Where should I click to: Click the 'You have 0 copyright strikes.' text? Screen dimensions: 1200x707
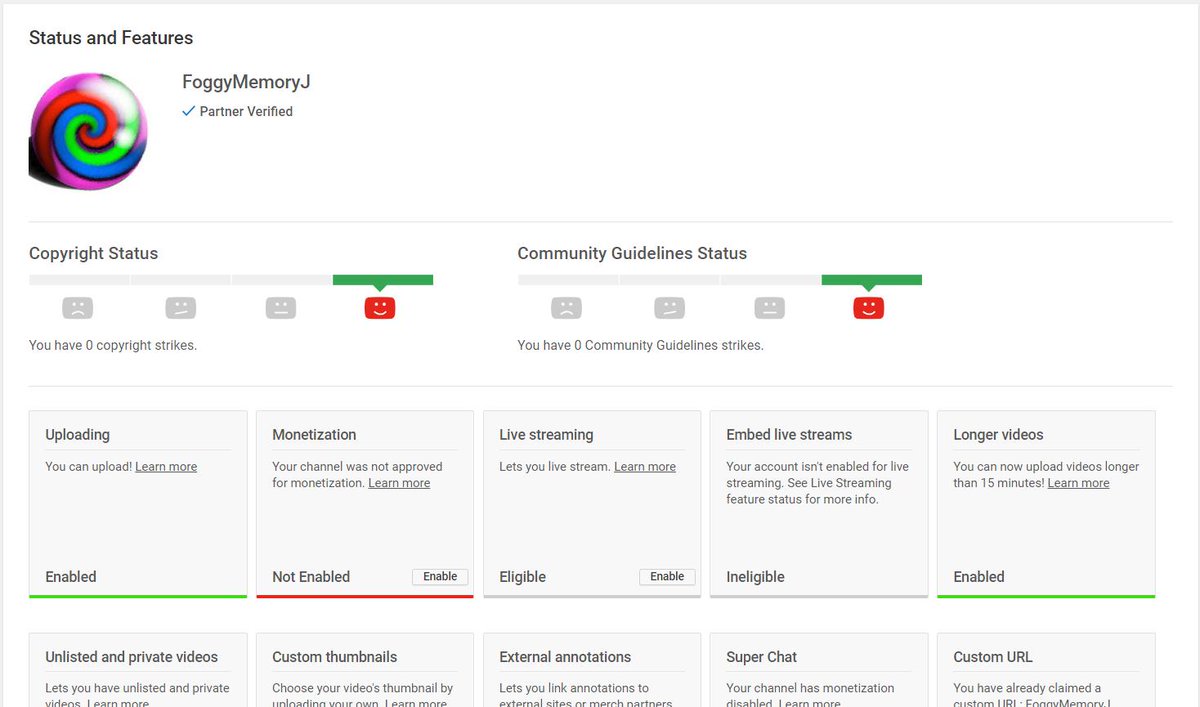point(113,345)
